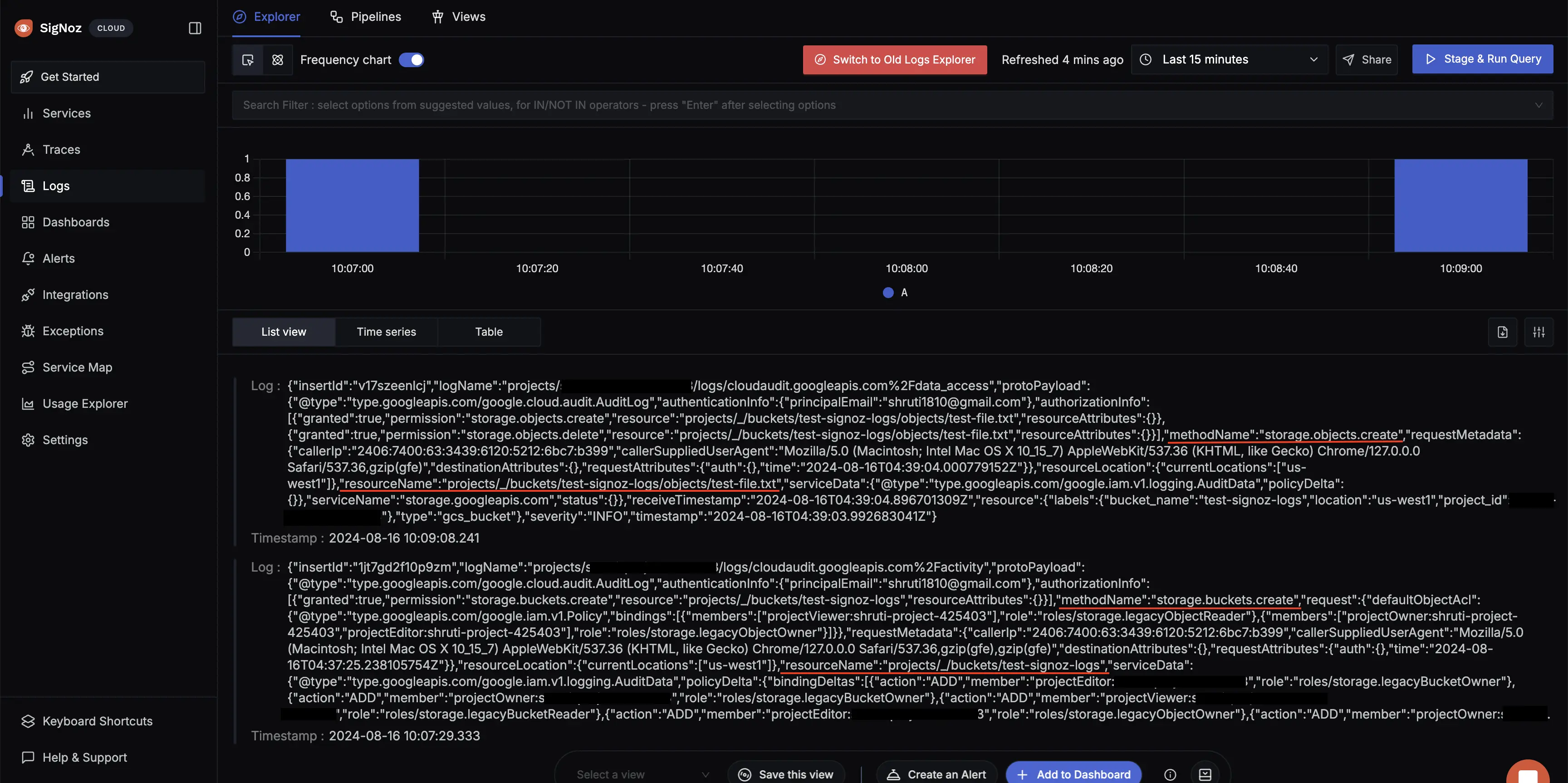This screenshot has height=783, width=1568.
Task: Click the info circle icon in bottom toolbar
Action: (1170, 774)
